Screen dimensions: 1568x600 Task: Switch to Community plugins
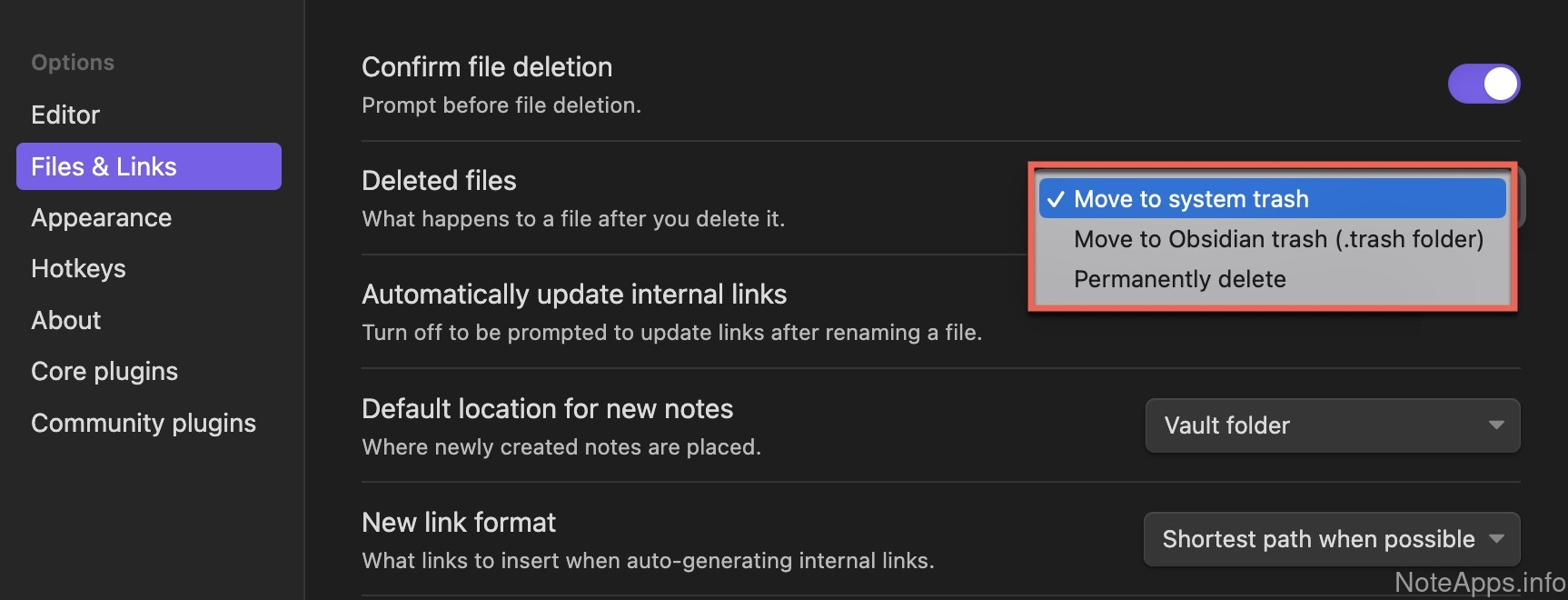[x=144, y=424]
